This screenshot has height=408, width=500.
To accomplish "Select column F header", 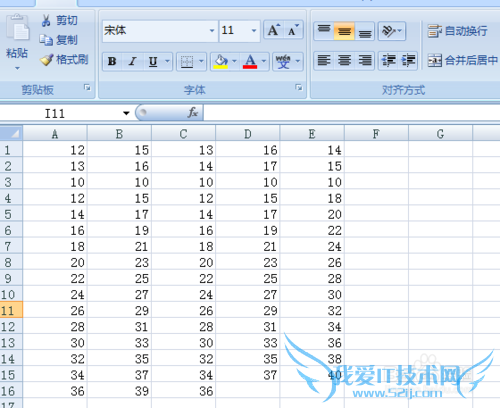I will coord(376,134).
